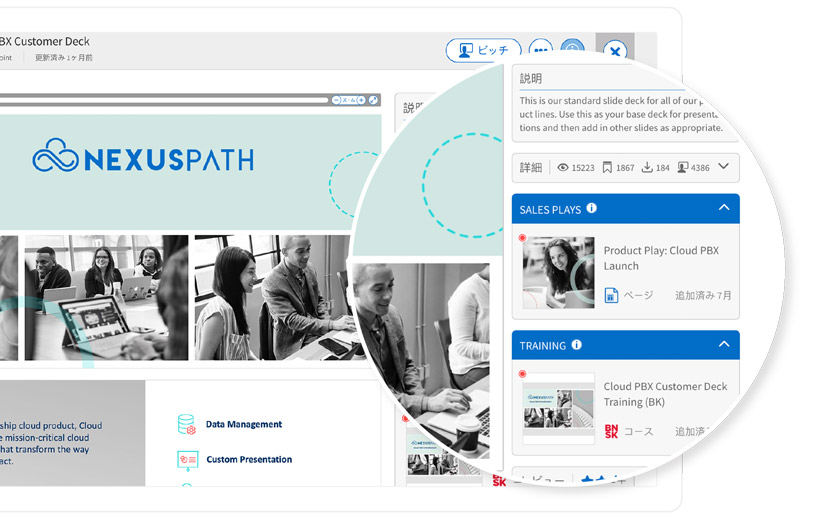Viewport: 816px width, 518px height.
Task: Zoom out with the minus icon
Action: coord(336,100)
